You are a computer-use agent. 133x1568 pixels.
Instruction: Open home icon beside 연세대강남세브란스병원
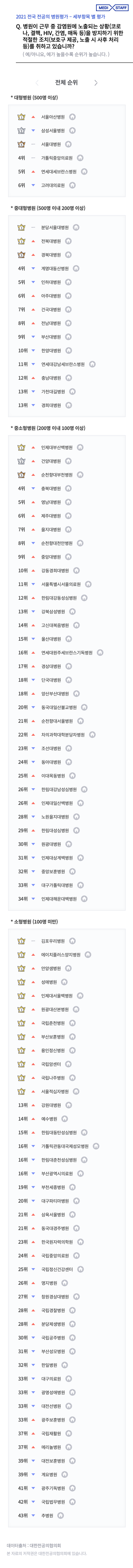tap(92, 364)
